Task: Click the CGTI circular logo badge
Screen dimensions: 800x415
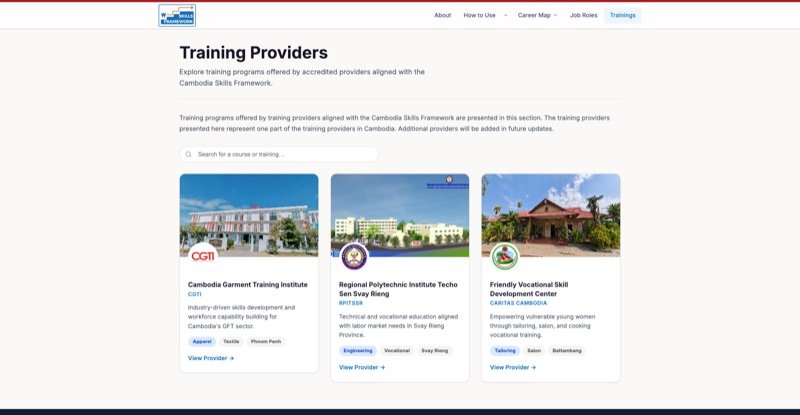Action: (203, 256)
